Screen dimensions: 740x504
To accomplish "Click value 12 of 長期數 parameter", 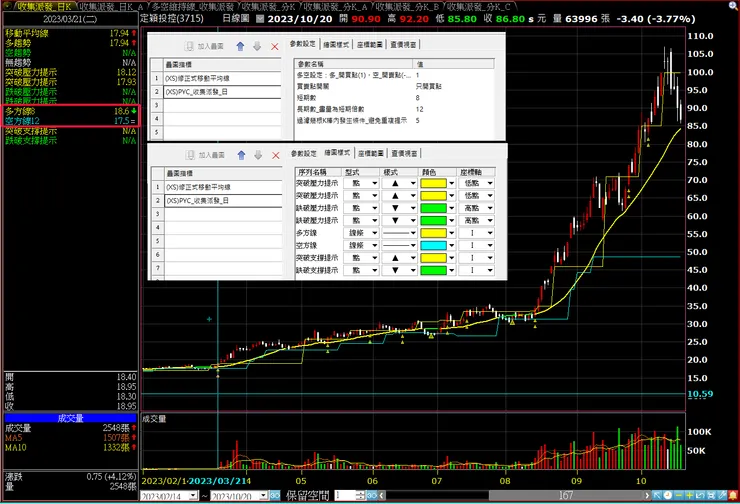I will pyautogui.click(x=419, y=109).
